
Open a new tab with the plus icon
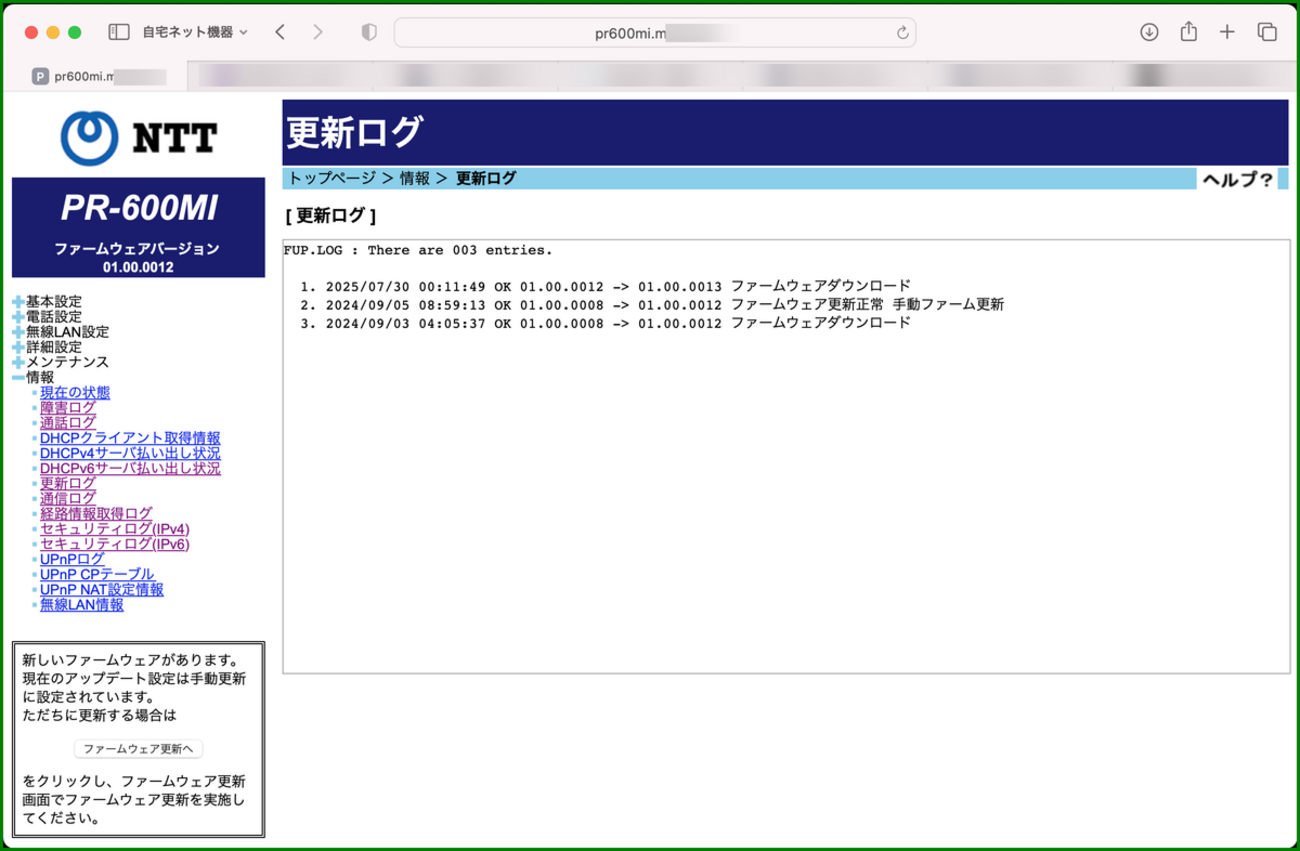[1227, 32]
